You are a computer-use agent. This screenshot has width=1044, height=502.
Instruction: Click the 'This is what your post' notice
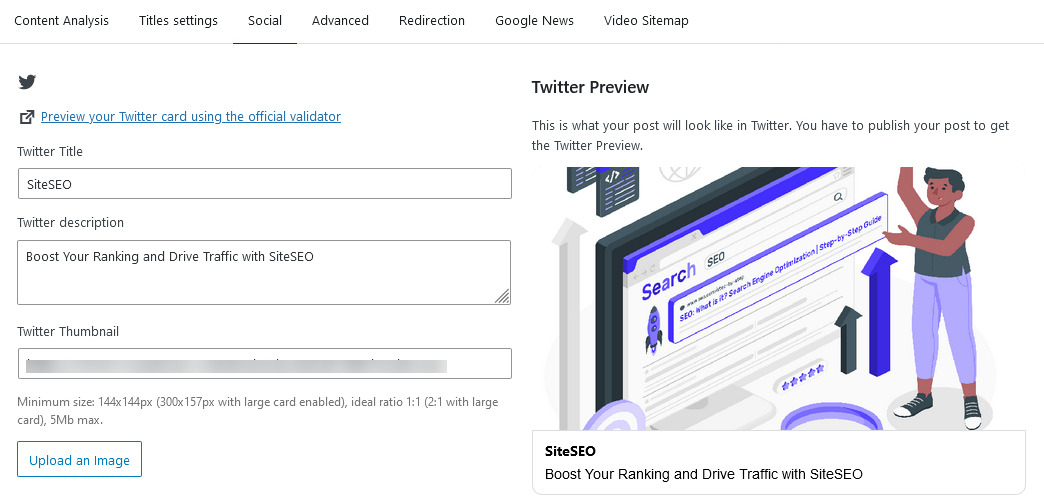pos(770,135)
